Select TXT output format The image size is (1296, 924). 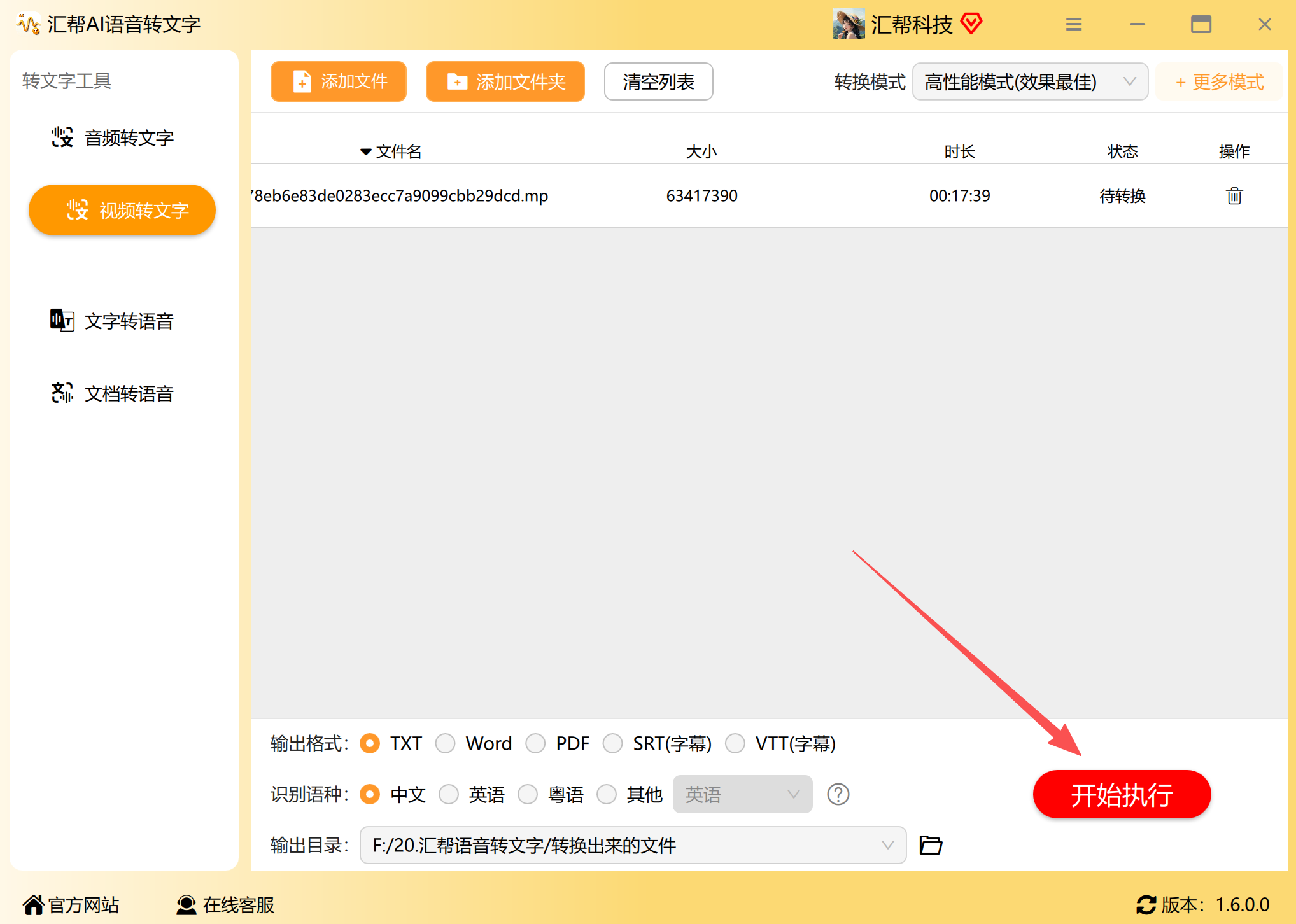point(370,743)
